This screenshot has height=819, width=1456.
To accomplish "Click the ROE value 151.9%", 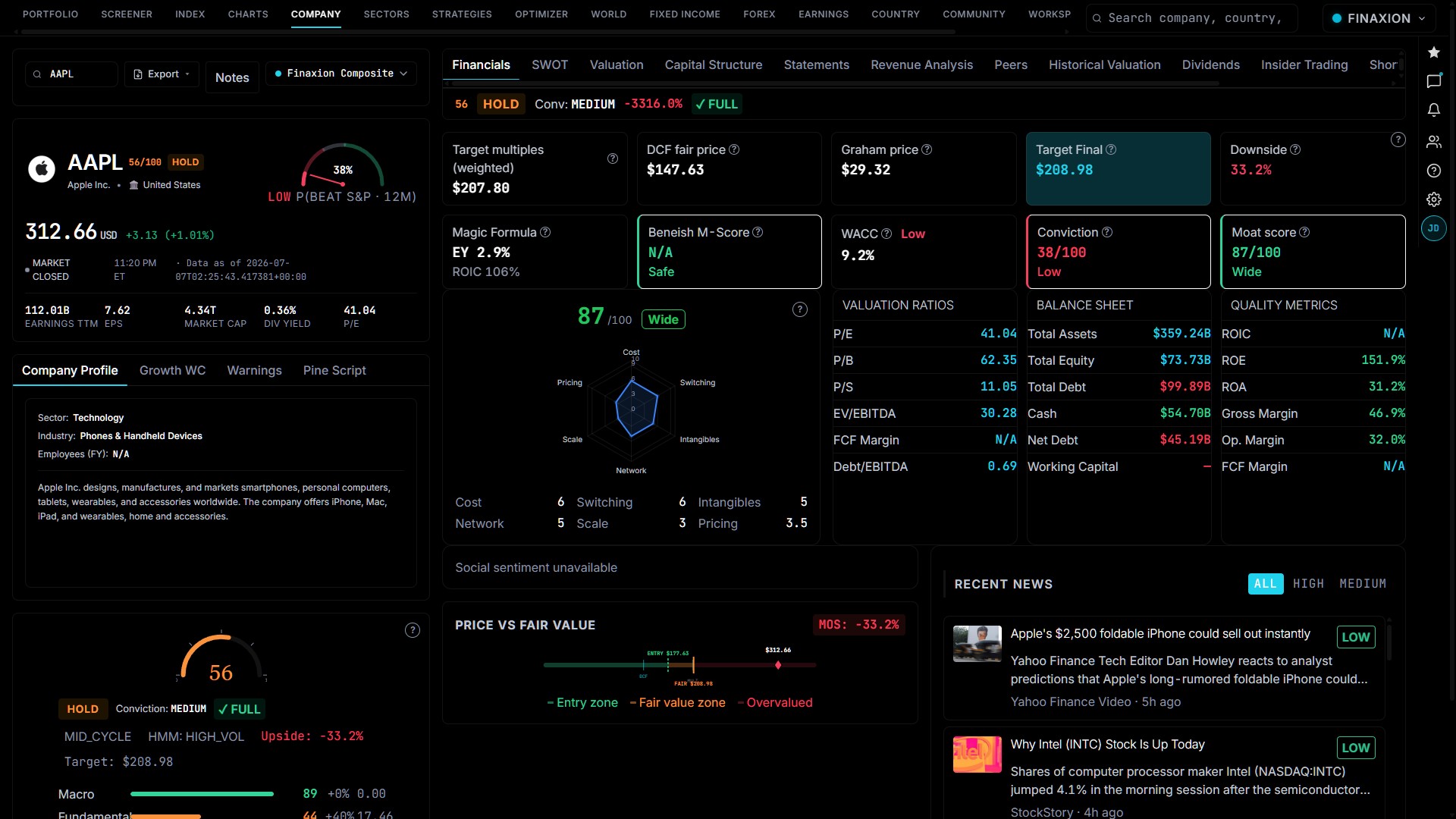I will click(x=1383, y=360).
